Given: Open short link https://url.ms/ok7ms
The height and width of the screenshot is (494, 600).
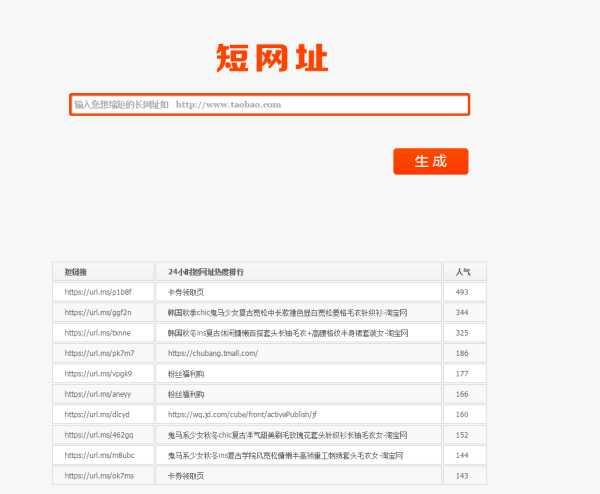Looking at the screenshot, I should [99, 476].
